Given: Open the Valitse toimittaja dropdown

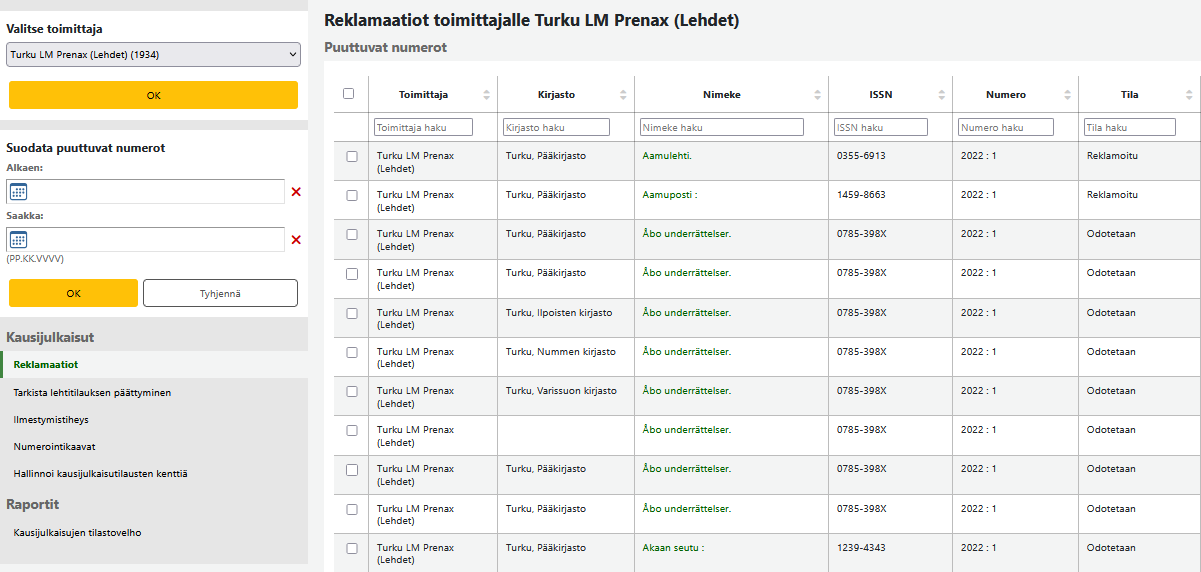Looking at the screenshot, I should (153, 54).
